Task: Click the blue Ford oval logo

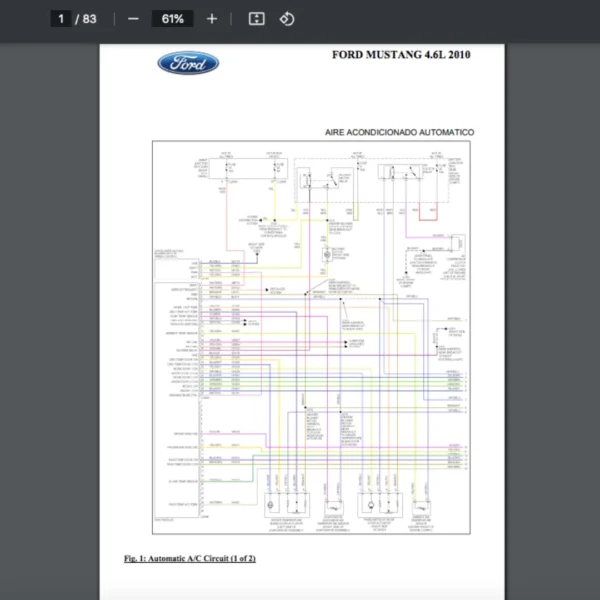Action: click(x=188, y=64)
